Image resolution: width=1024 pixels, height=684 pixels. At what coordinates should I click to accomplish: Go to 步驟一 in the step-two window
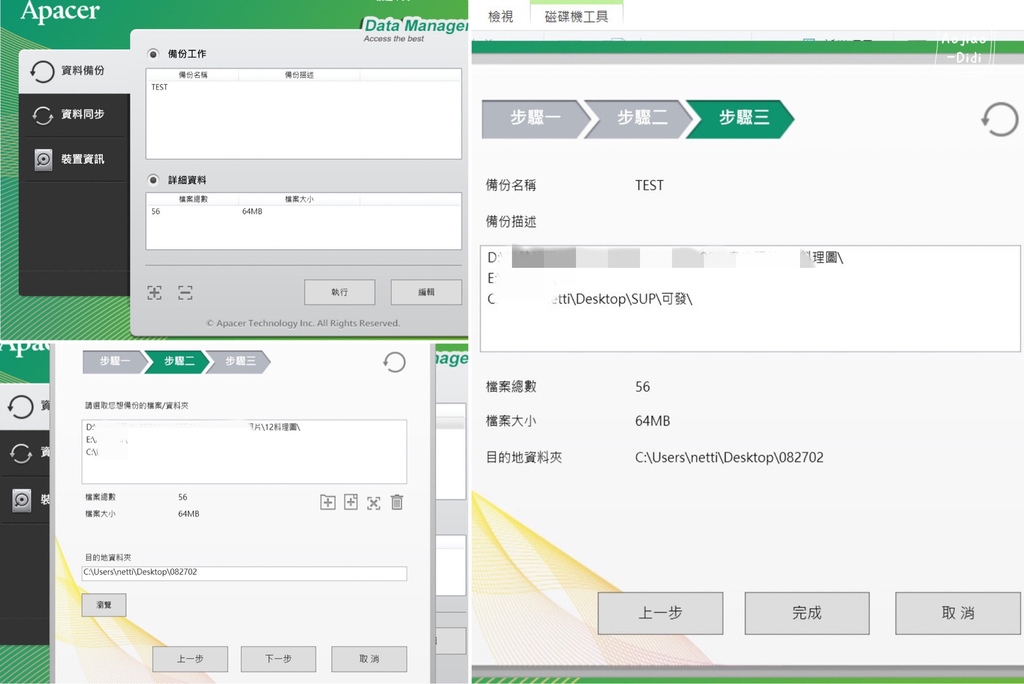[114, 361]
